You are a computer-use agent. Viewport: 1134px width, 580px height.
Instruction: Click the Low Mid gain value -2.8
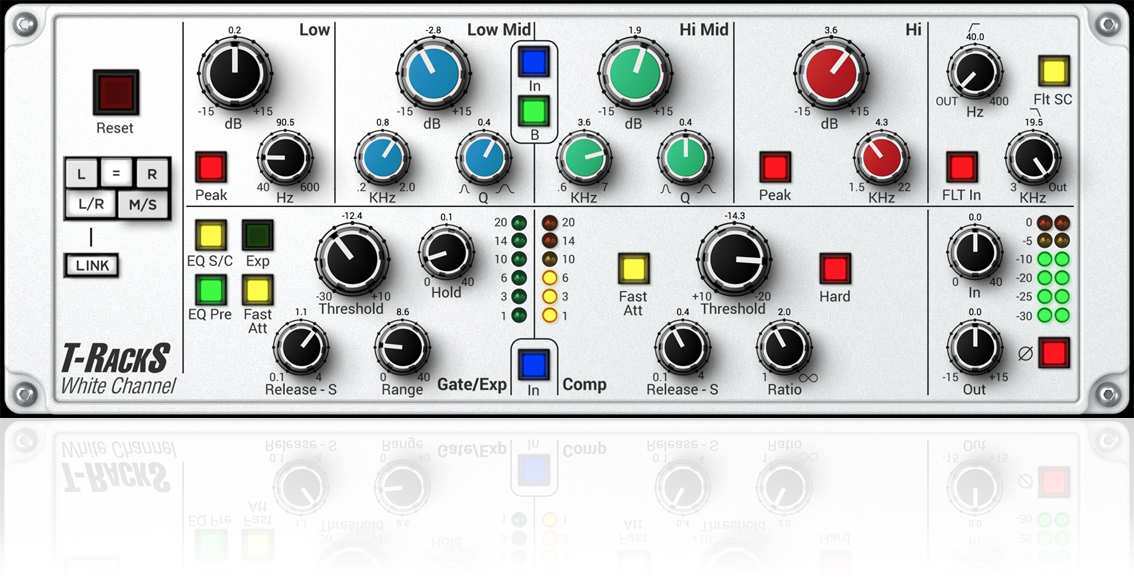tap(433, 30)
